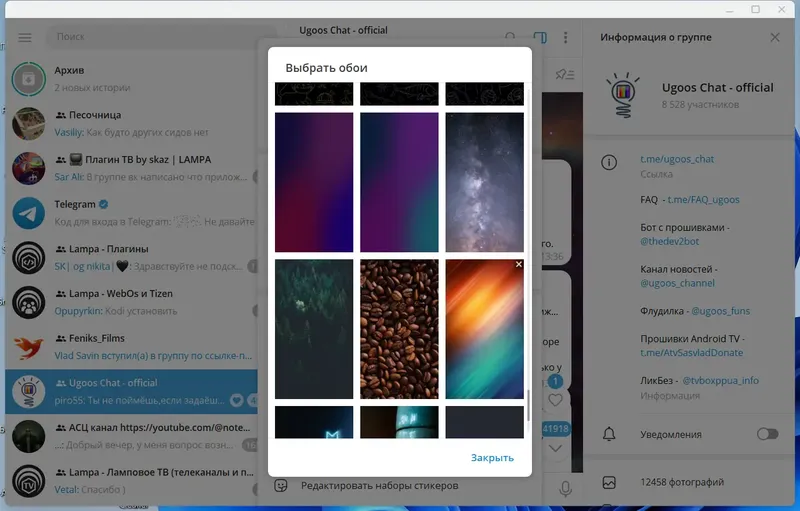Open the АСЦ канал chat
The height and width of the screenshot is (511, 800).
click(x=132, y=436)
